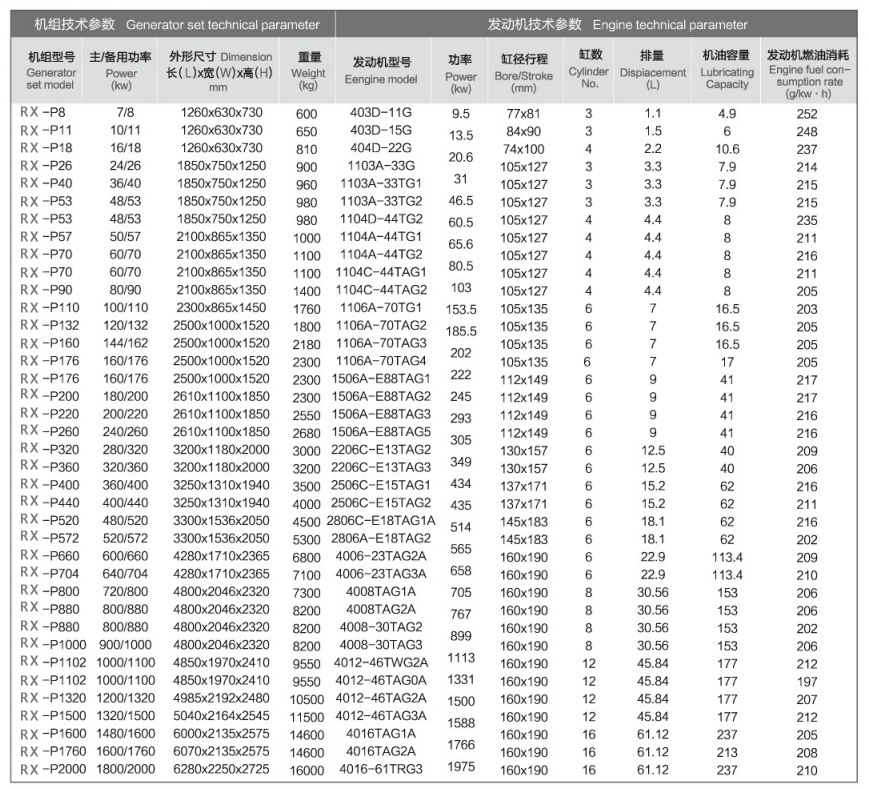Viewport: 869px width, 789px height.
Task: Click engine model 4016-61TRG3
Action: 379,768
